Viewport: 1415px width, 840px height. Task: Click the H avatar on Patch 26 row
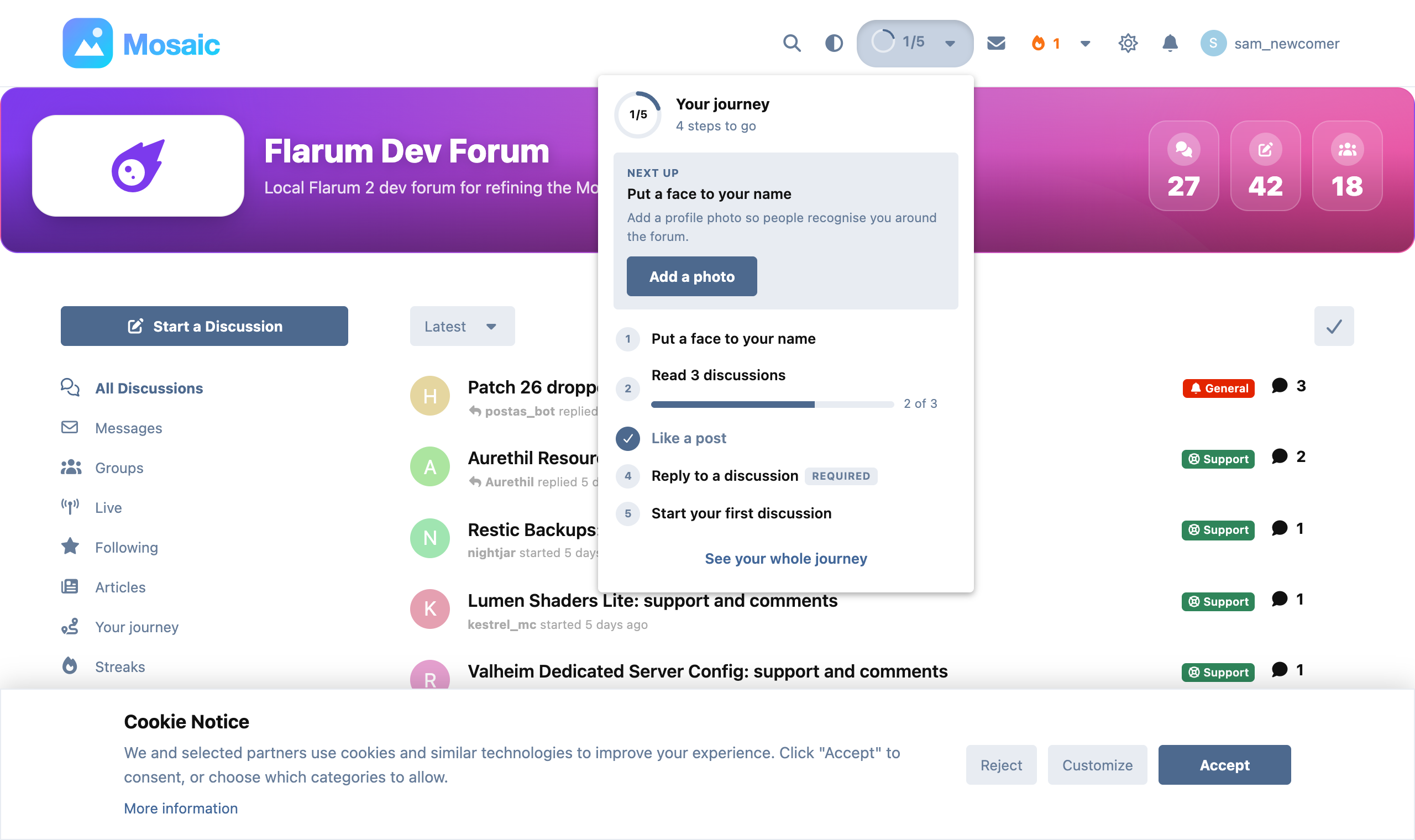[x=429, y=396]
